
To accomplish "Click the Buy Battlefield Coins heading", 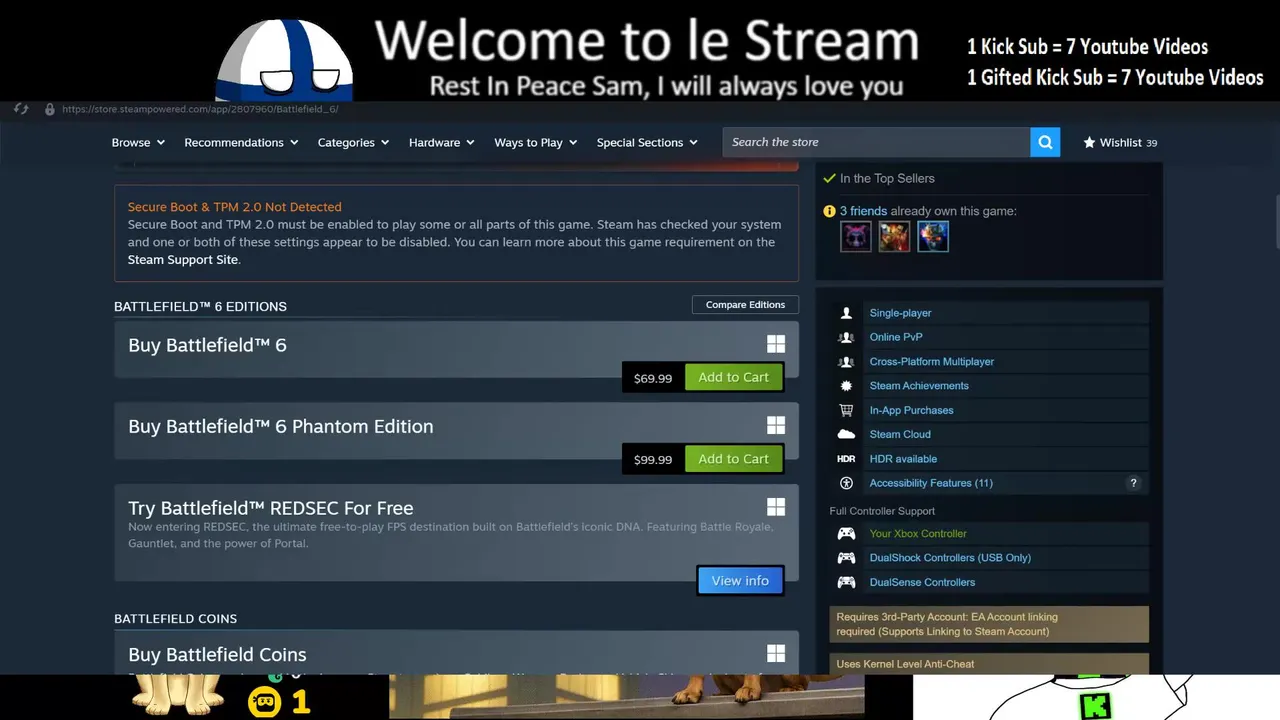I will tap(217, 654).
